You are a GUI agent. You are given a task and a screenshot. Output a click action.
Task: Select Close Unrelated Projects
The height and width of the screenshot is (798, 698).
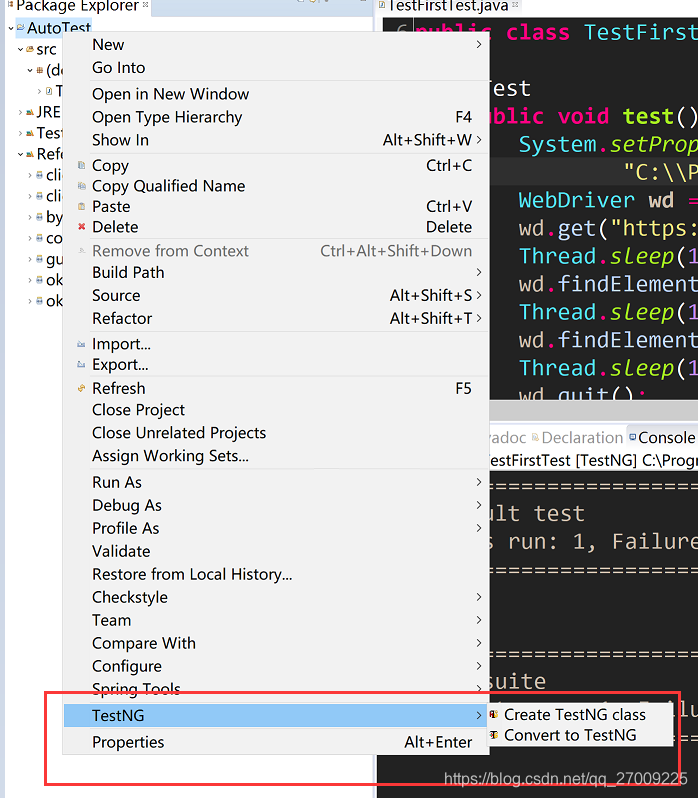click(x=276, y=433)
